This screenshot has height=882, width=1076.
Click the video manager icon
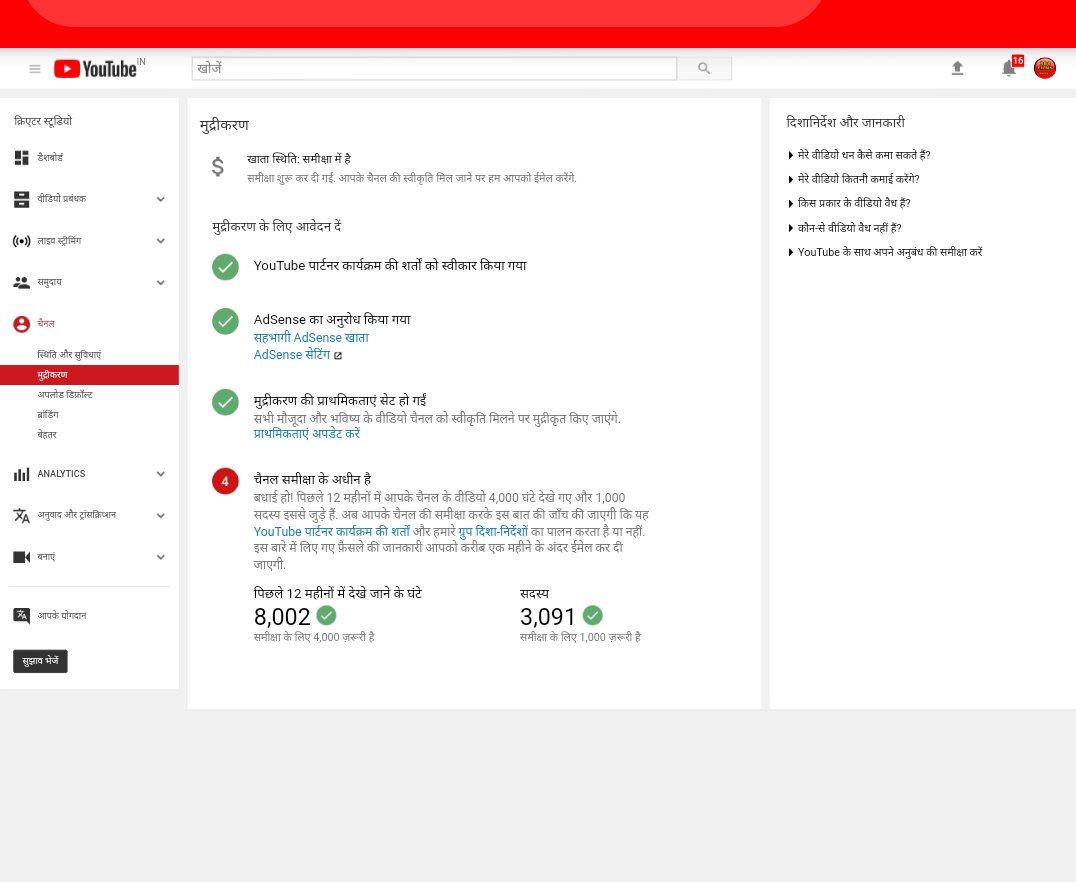pyautogui.click(x=22, y=199)
